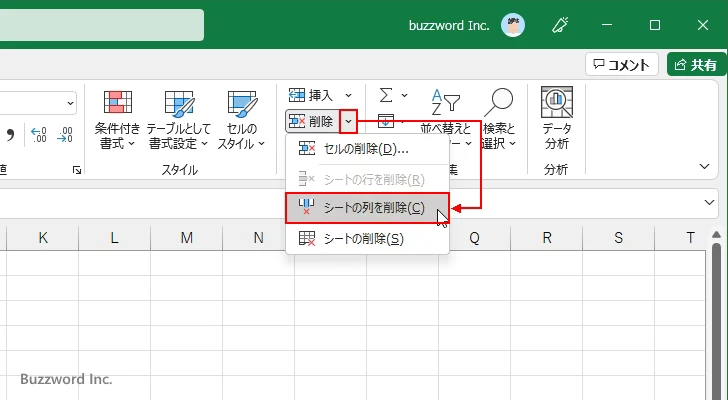
Task: Click the Comment (コメント) button
Action: [x=622, y=65]
